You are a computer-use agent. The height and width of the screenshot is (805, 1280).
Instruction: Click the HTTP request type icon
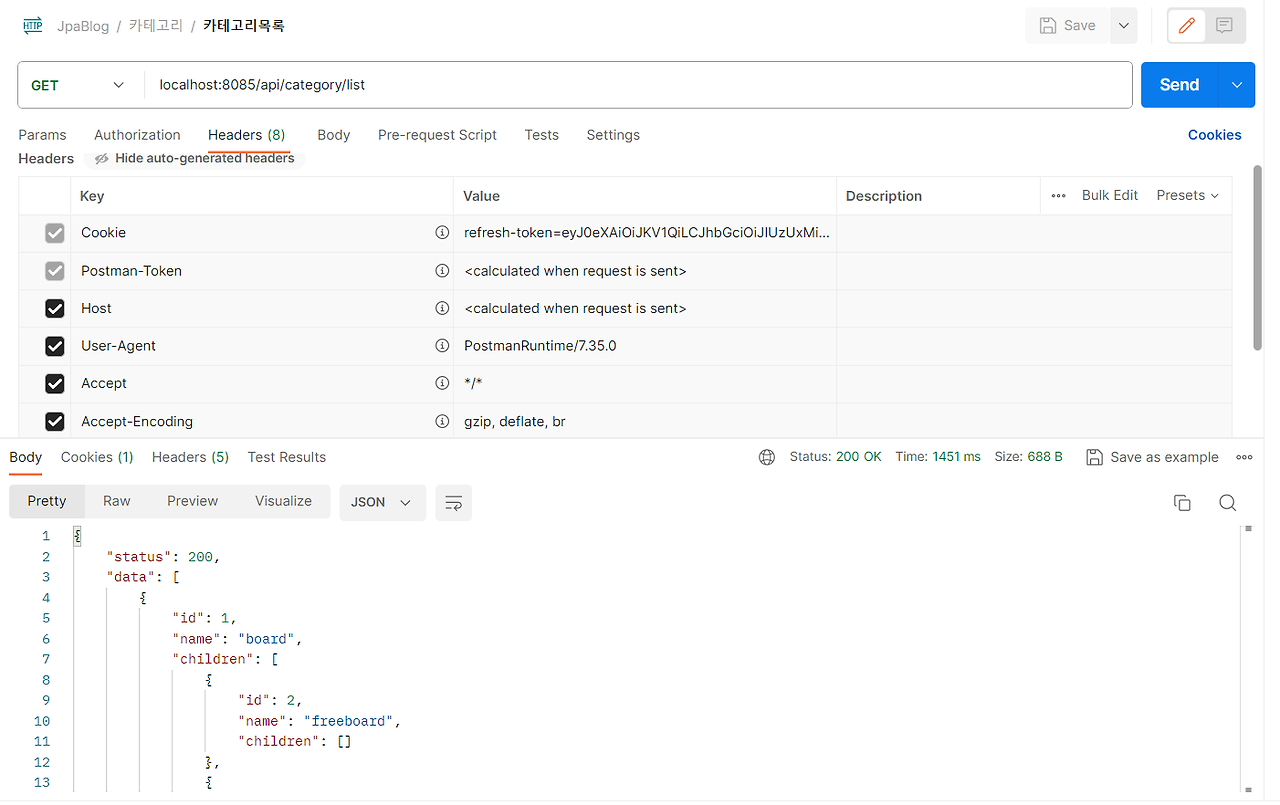(32, 26)
